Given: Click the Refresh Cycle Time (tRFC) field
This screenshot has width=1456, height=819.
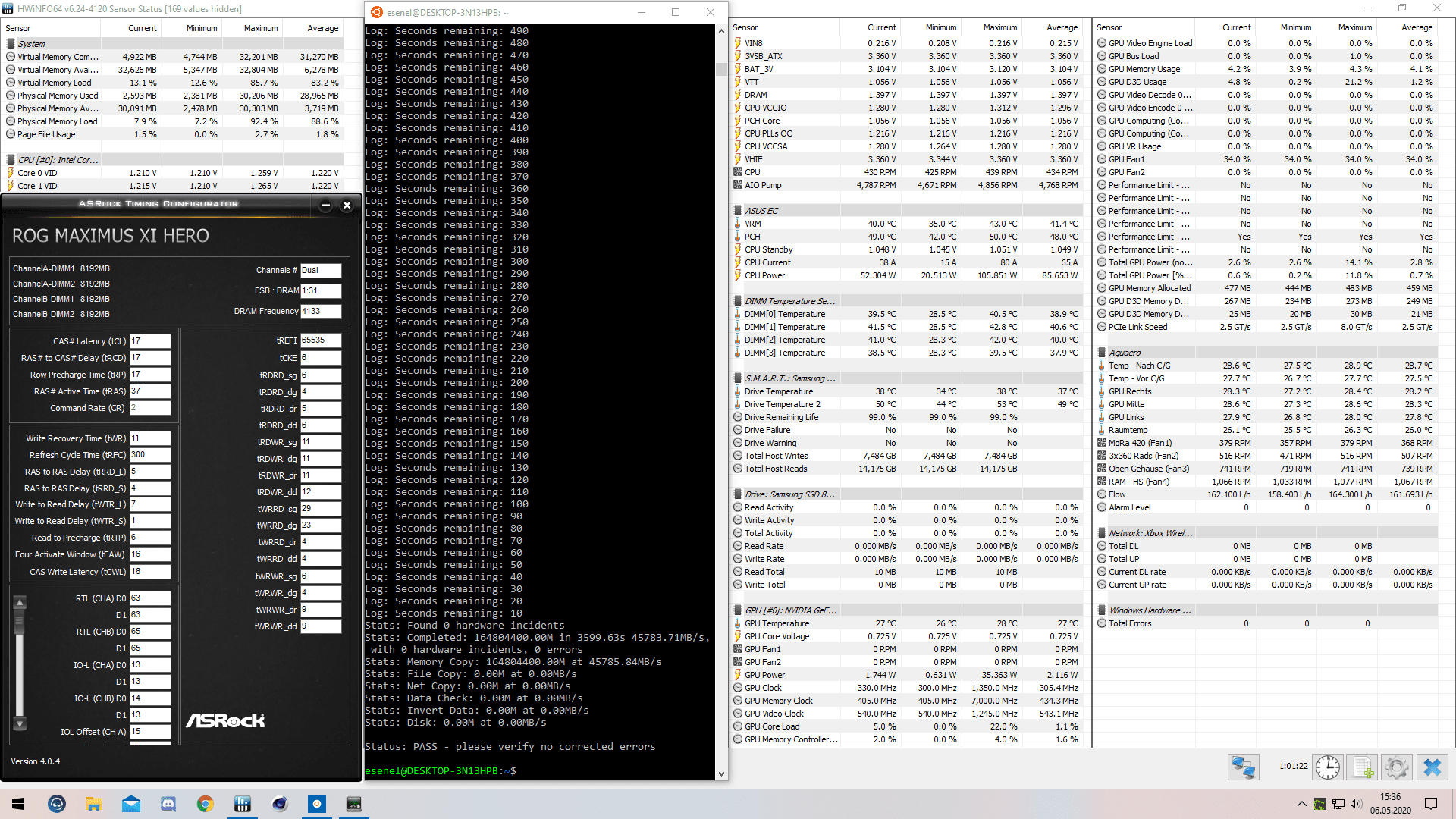Looking at the screenshot, I should tap(150, 455).
